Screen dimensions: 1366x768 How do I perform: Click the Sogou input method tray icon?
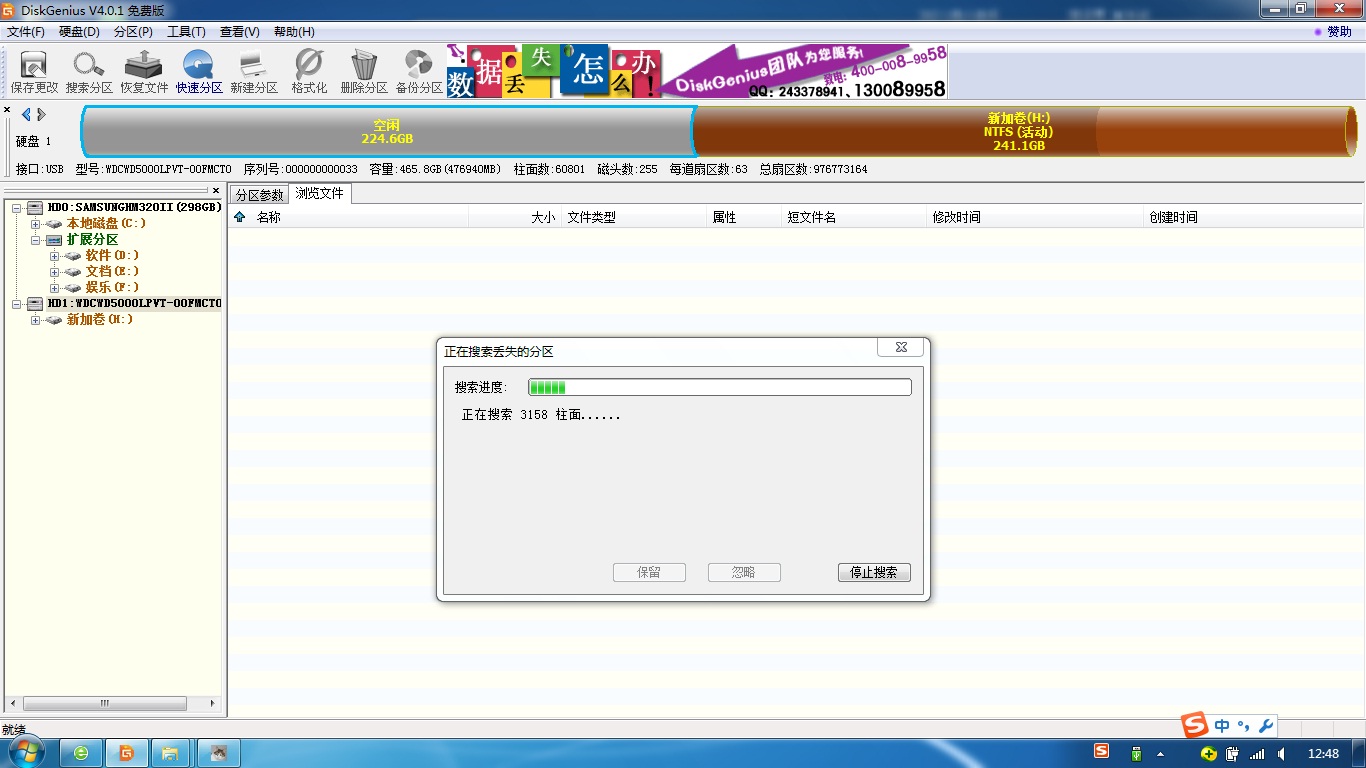pos(1101,752)
